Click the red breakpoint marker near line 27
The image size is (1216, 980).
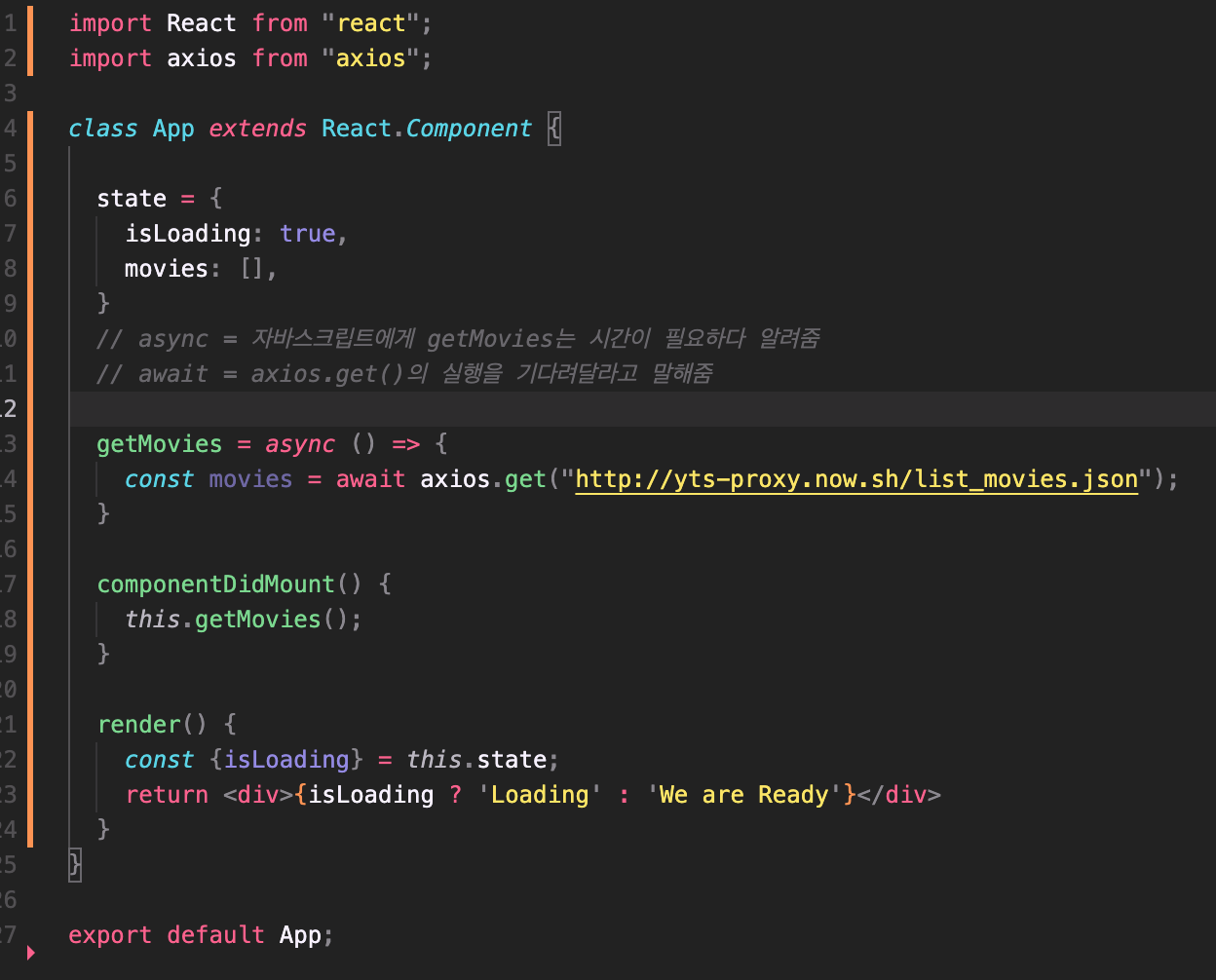(29, 954)
